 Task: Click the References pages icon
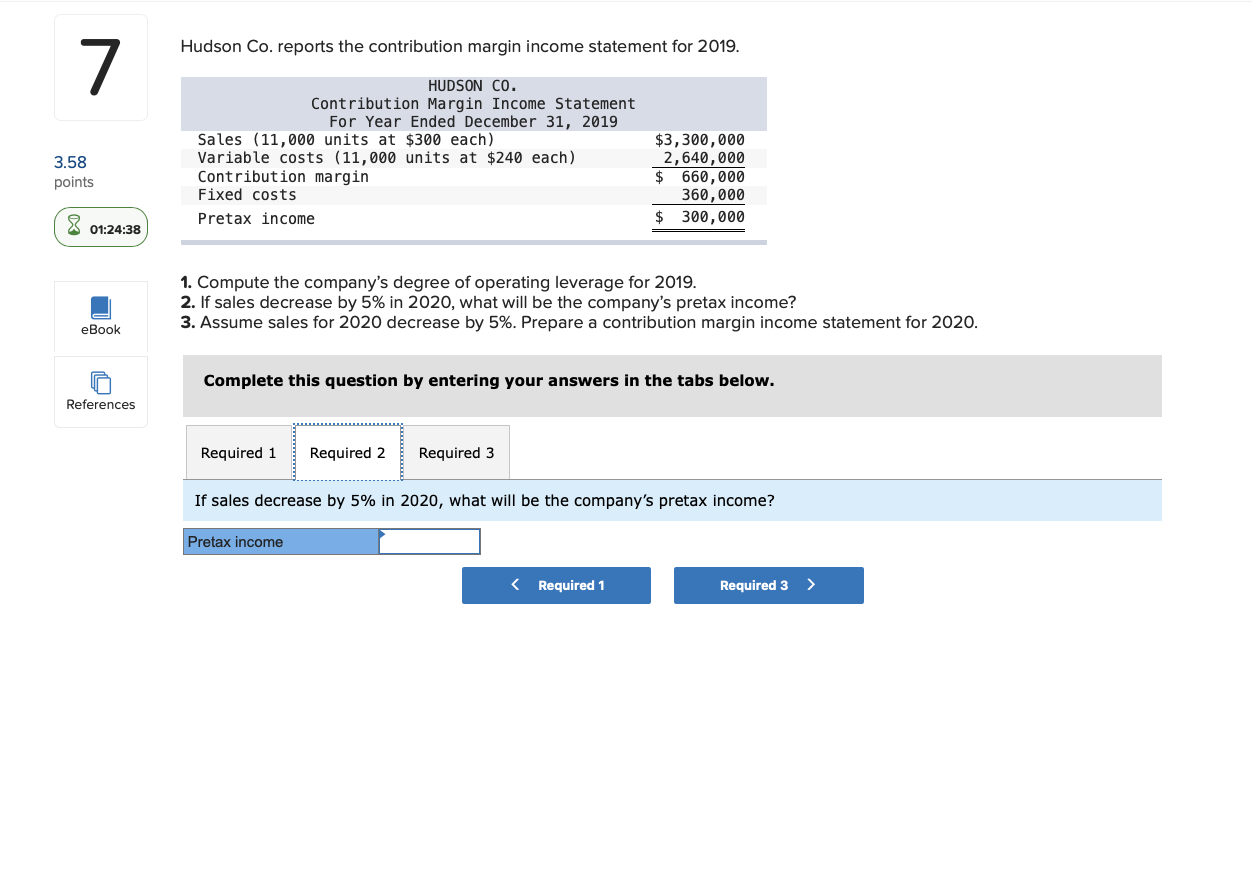tap(100, 382)
